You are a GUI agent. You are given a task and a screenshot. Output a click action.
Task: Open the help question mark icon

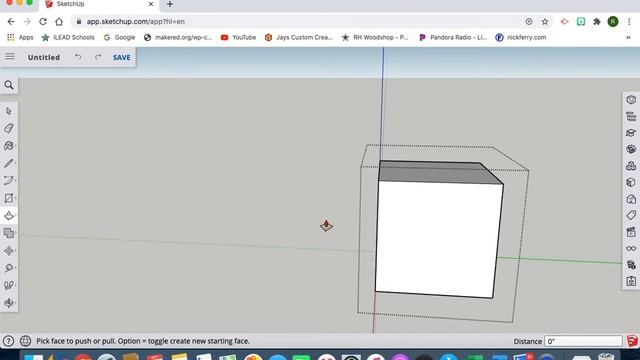(8, 341)
